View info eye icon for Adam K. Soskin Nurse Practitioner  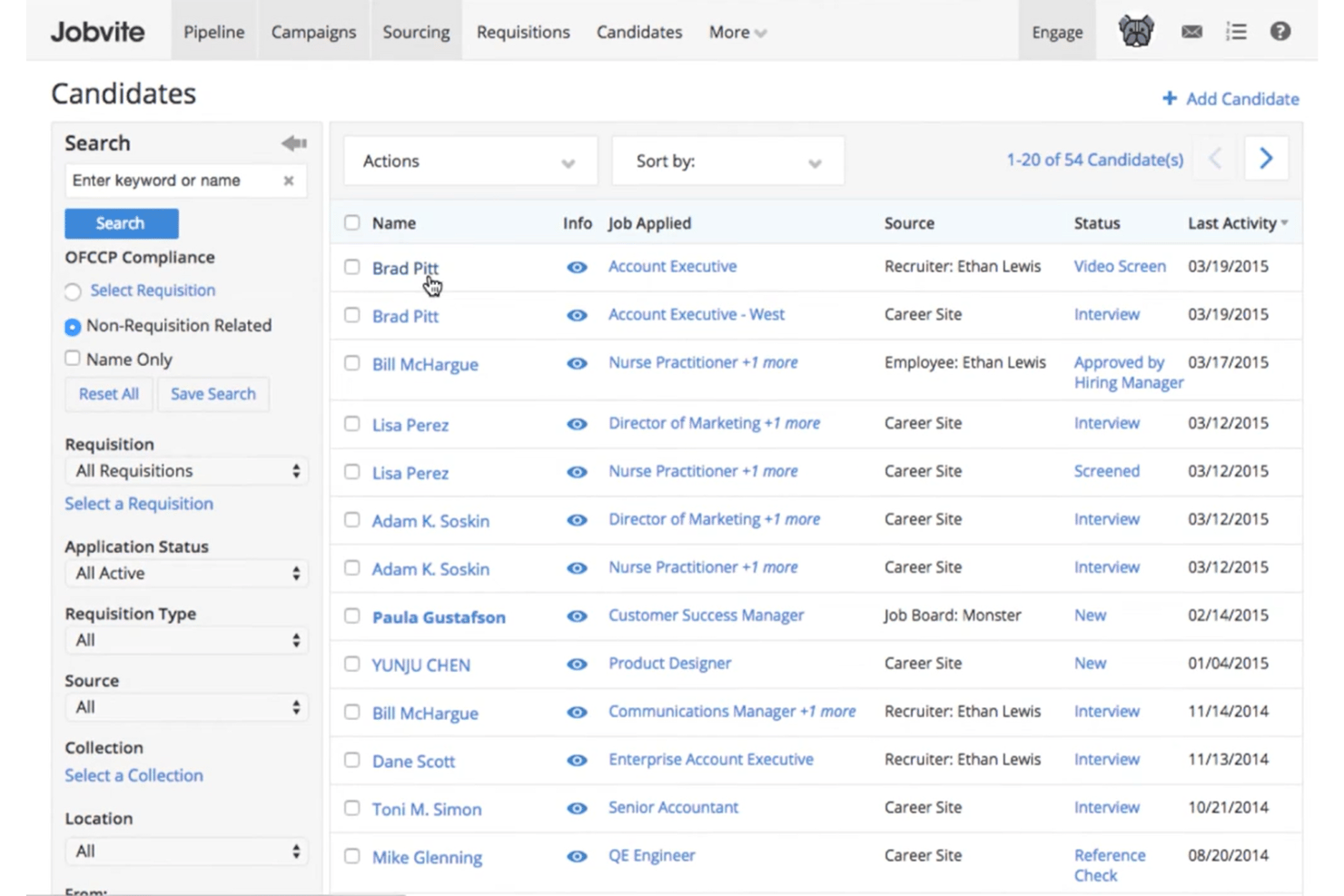click(x=577, y=568)
